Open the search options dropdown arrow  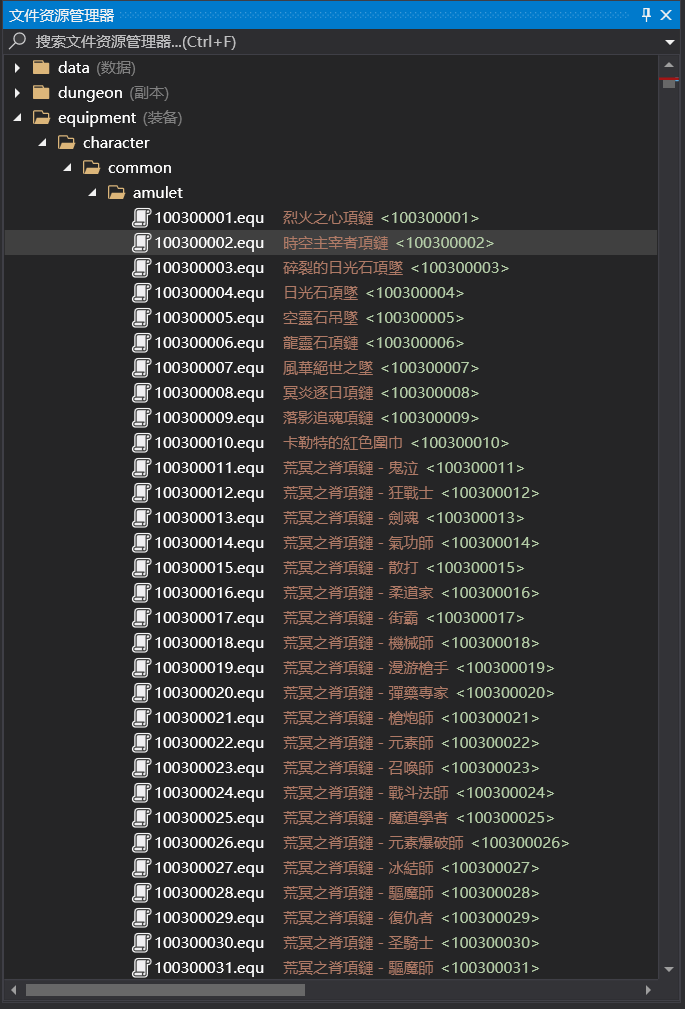[670, 42]
